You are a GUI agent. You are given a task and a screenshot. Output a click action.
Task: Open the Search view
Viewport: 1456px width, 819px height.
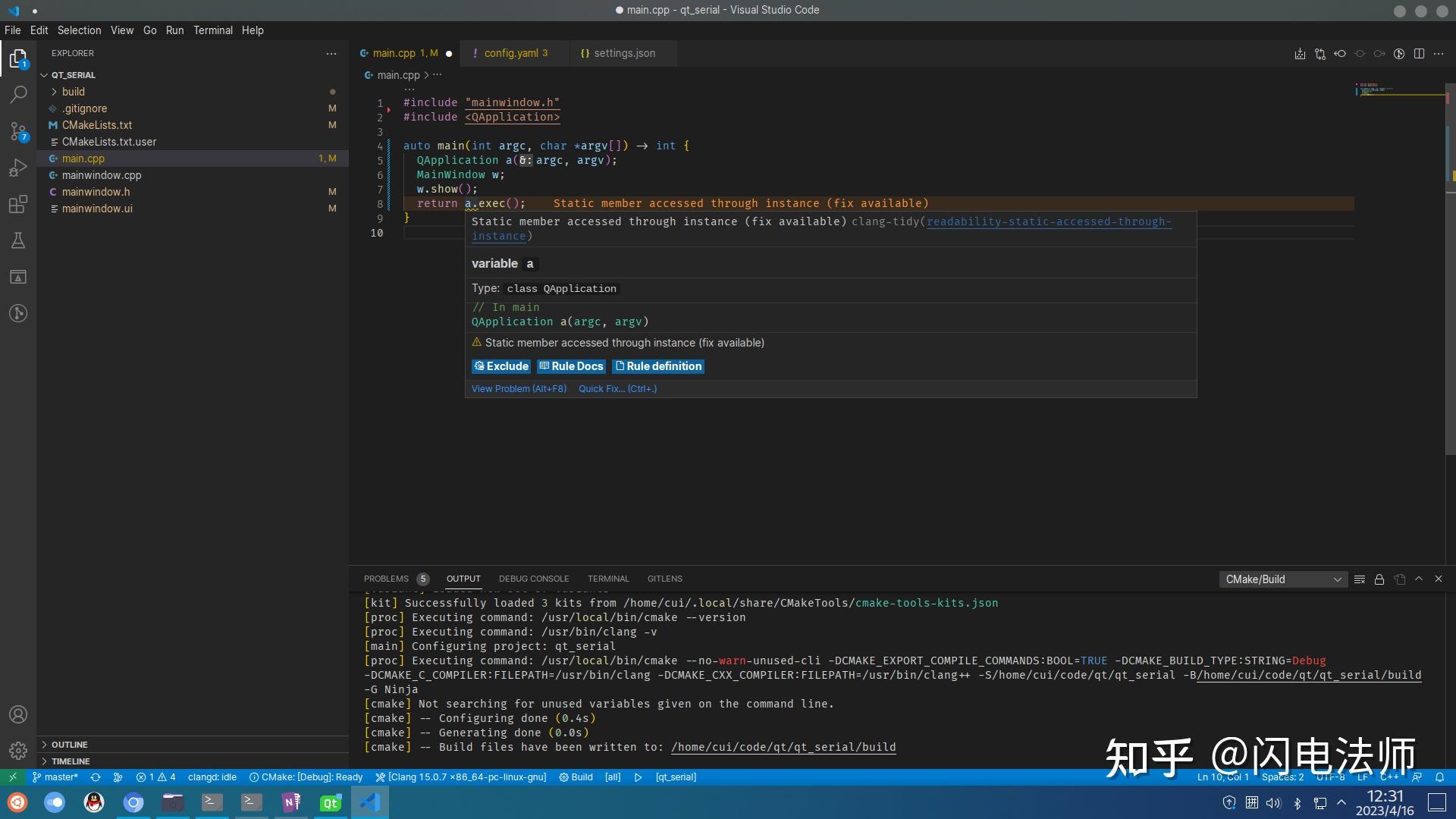18,95
